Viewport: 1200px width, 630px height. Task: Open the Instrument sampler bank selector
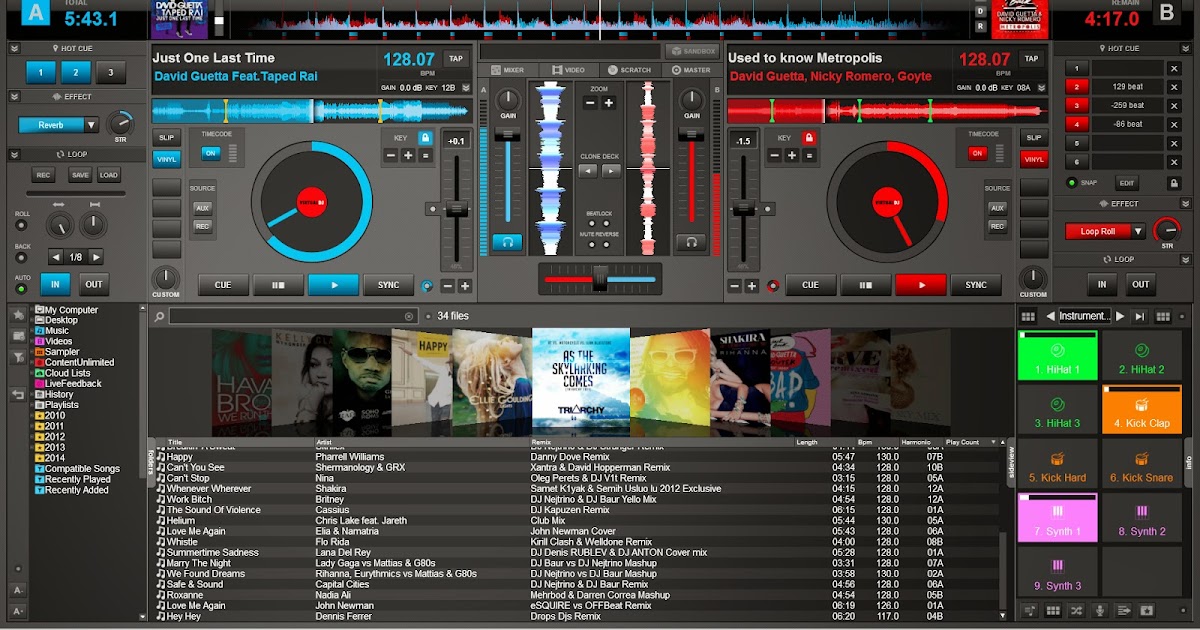coord(1085,316)
